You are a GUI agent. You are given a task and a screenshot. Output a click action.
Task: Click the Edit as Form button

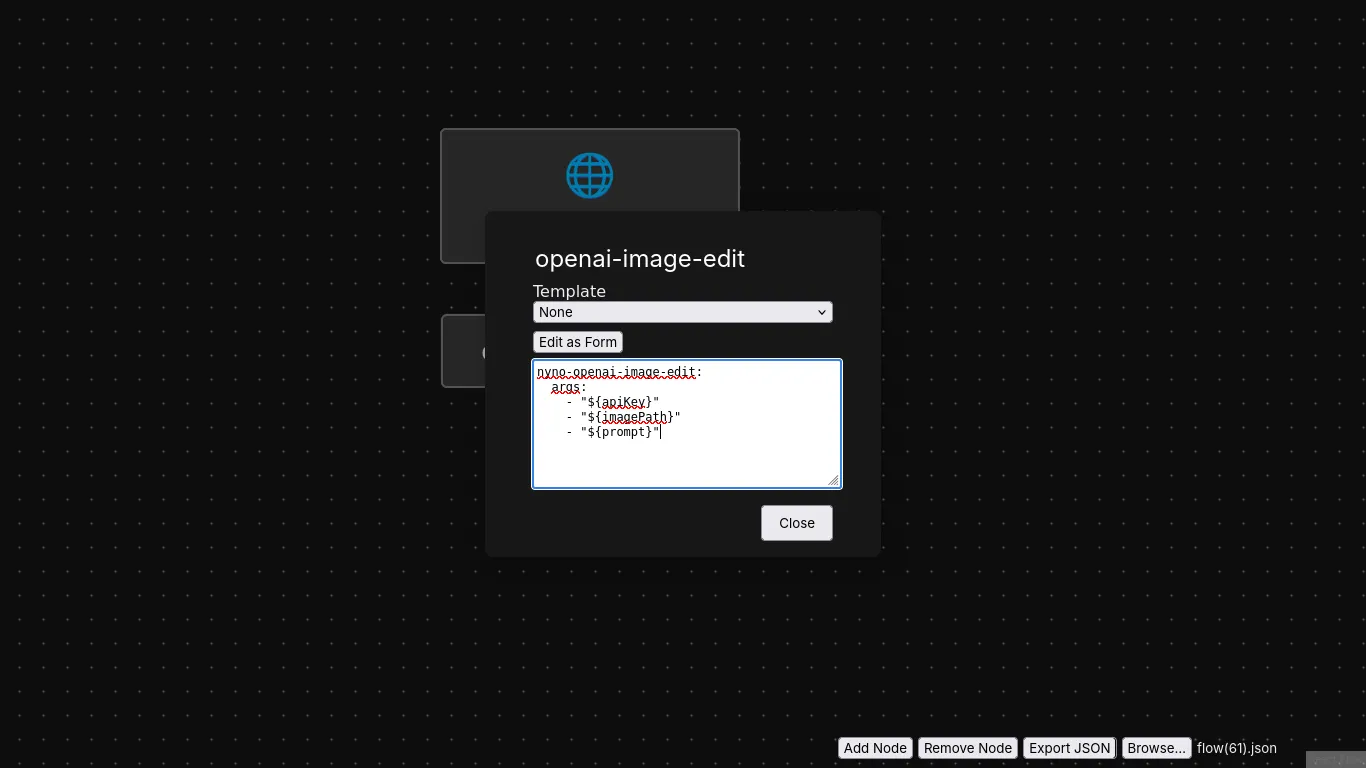pos(577,342)
